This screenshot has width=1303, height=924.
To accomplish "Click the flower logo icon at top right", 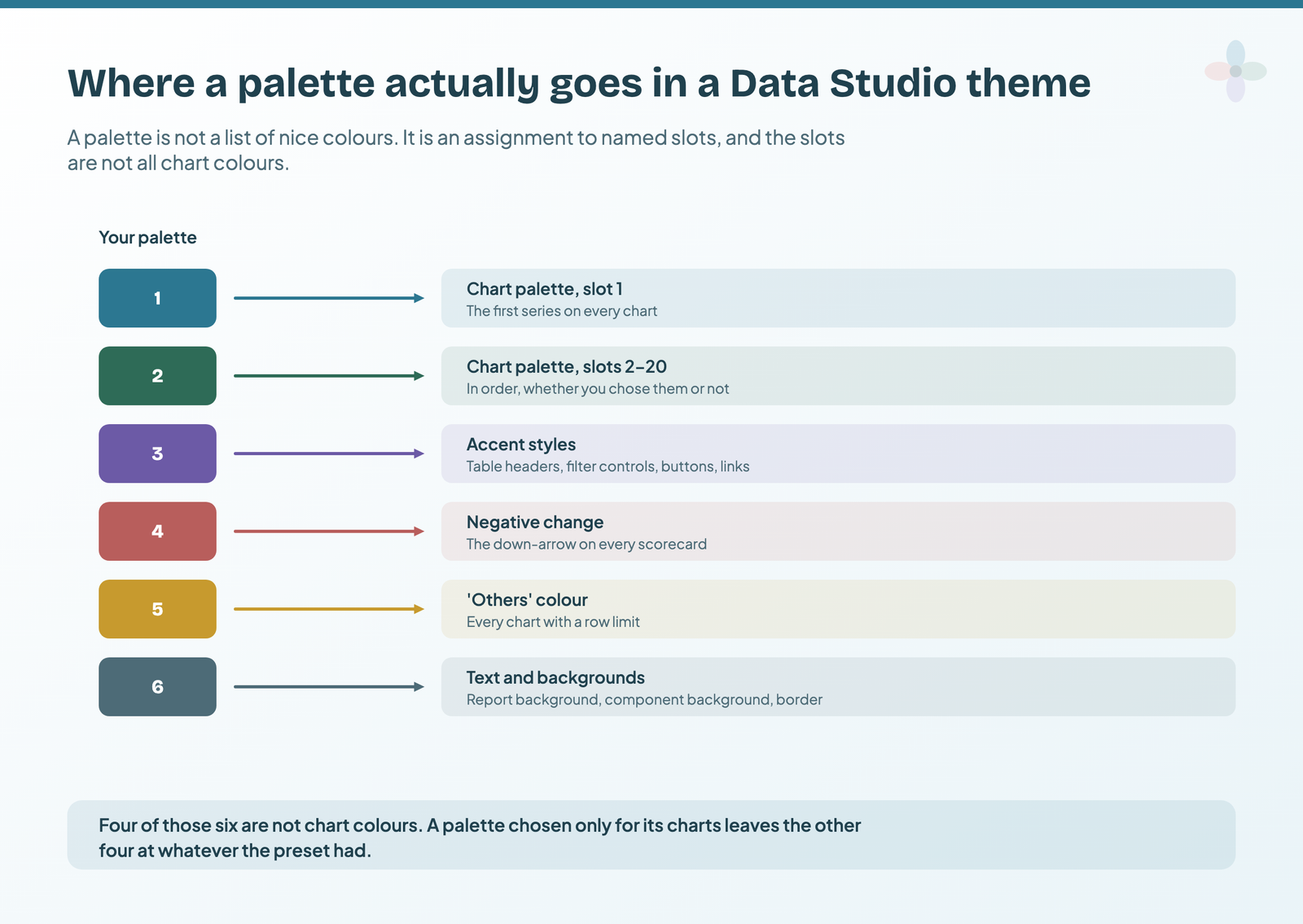I will pos(1235,72).
